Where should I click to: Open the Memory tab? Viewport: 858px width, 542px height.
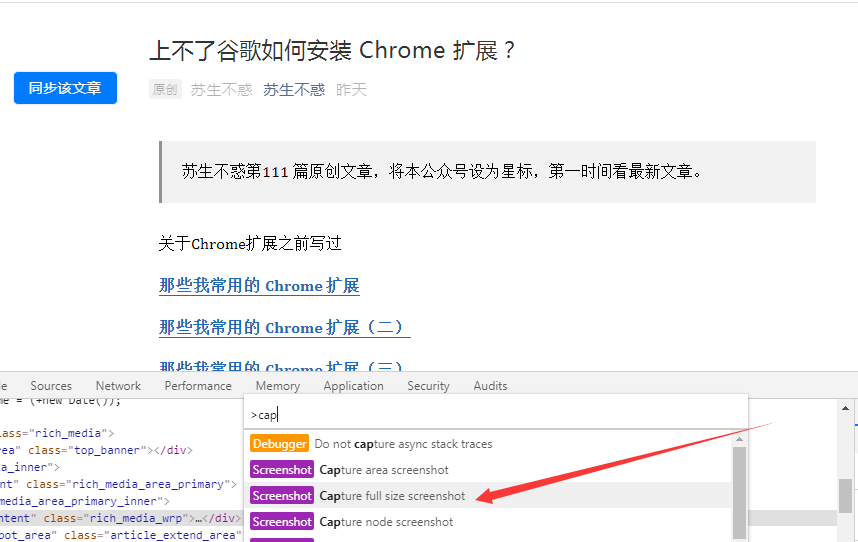277,386
